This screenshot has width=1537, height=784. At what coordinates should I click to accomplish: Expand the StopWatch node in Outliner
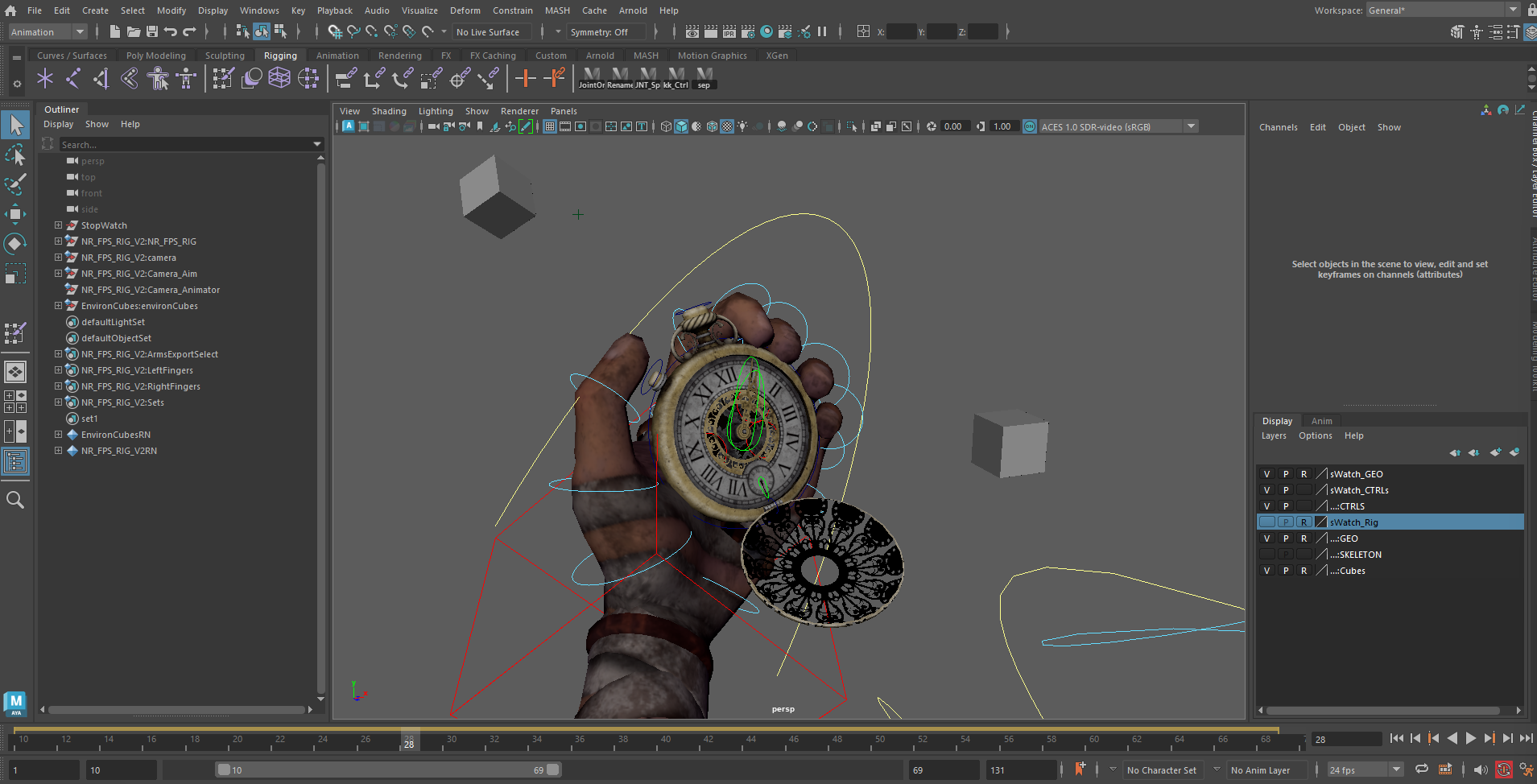[x=58, y=225]
